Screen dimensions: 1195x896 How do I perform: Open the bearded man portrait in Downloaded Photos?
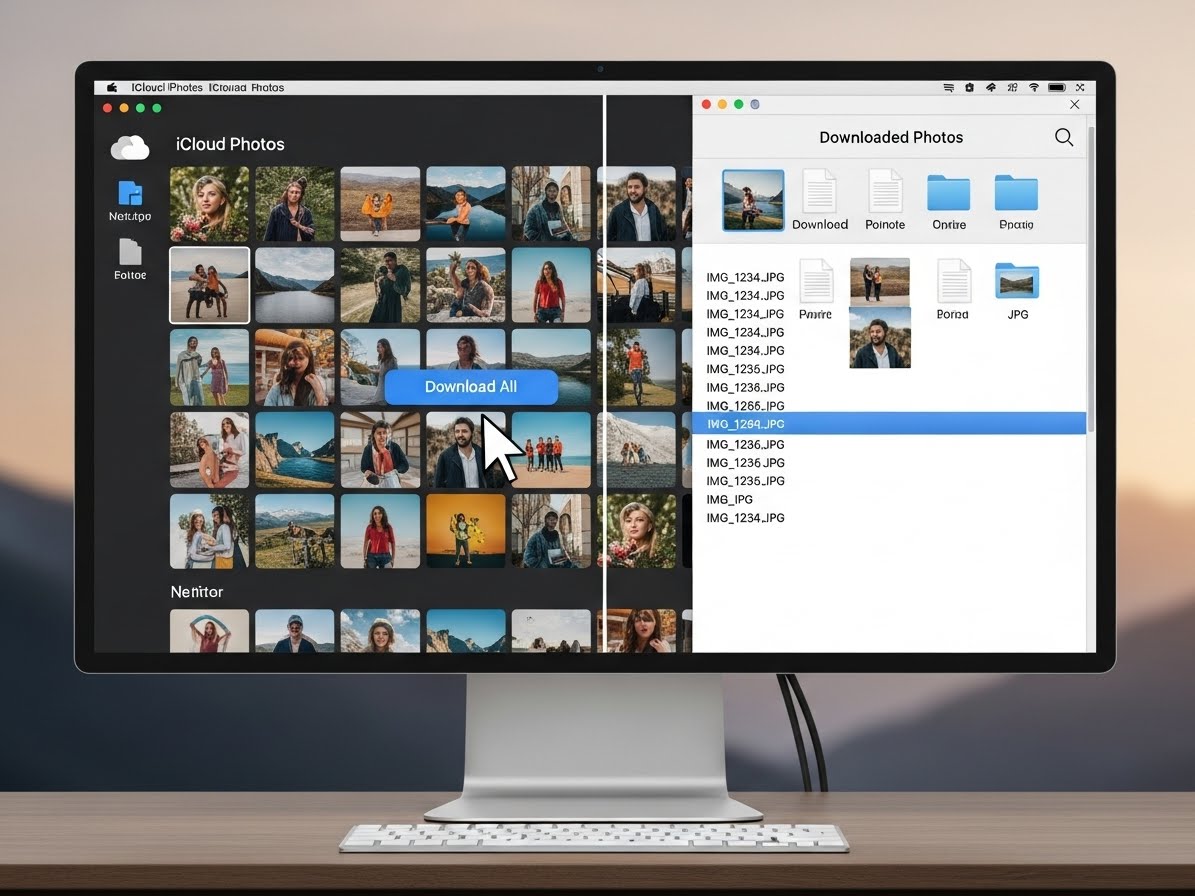click(x=879, y=338)
